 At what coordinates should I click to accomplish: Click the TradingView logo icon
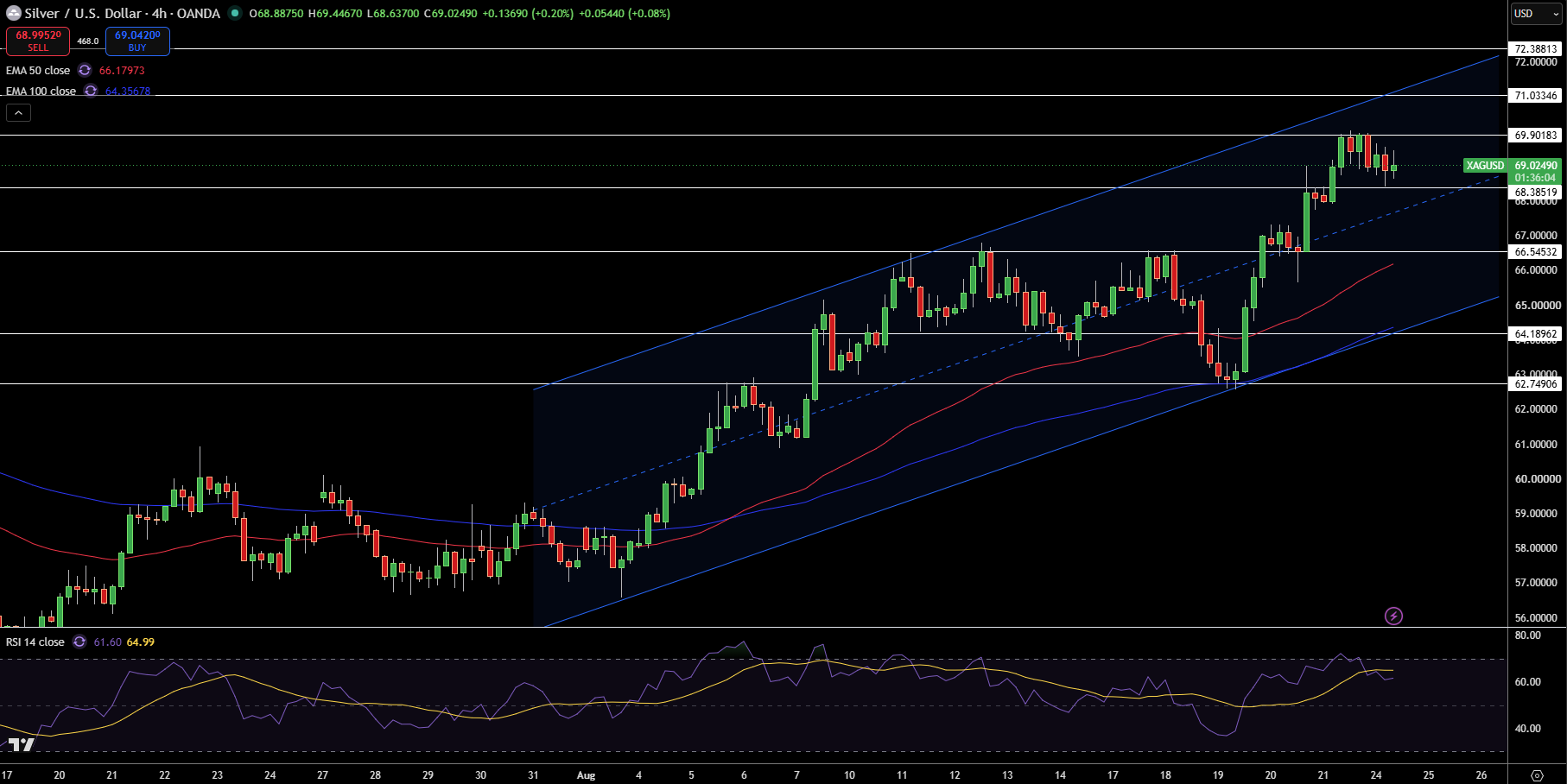(22, 745)
